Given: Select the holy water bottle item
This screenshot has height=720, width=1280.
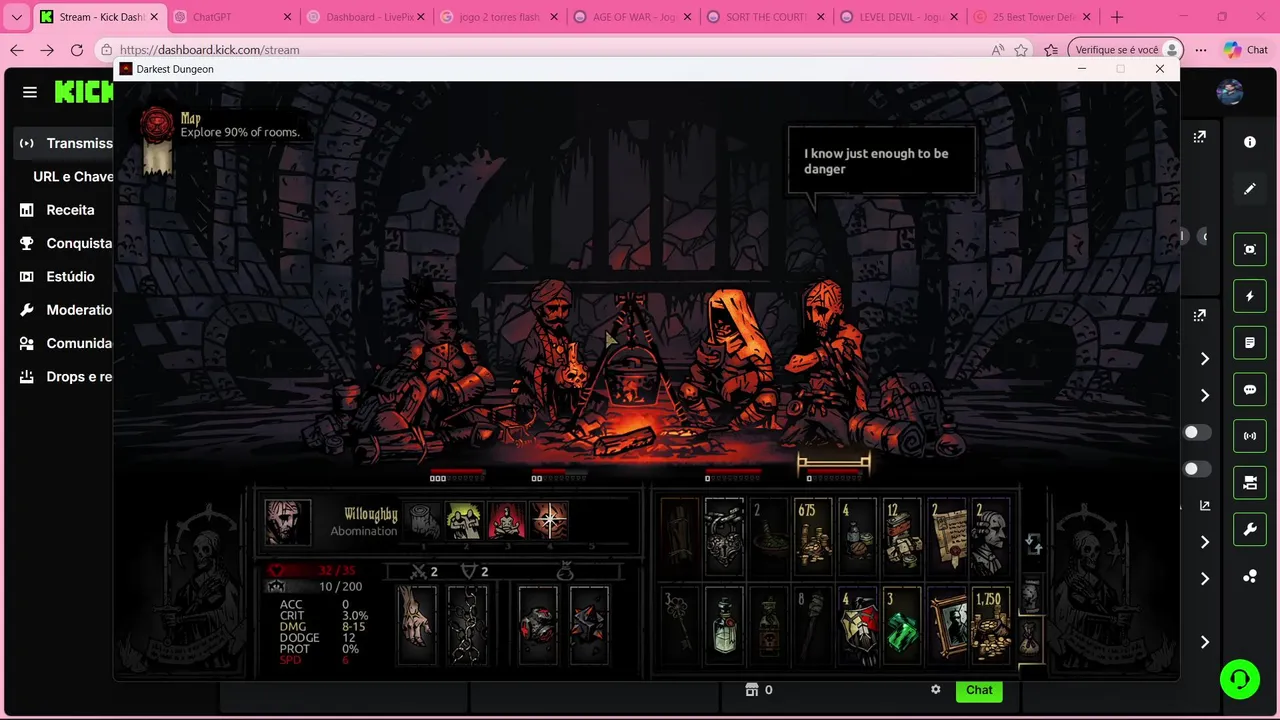Looking at the screenshot, I should (724, 625).
